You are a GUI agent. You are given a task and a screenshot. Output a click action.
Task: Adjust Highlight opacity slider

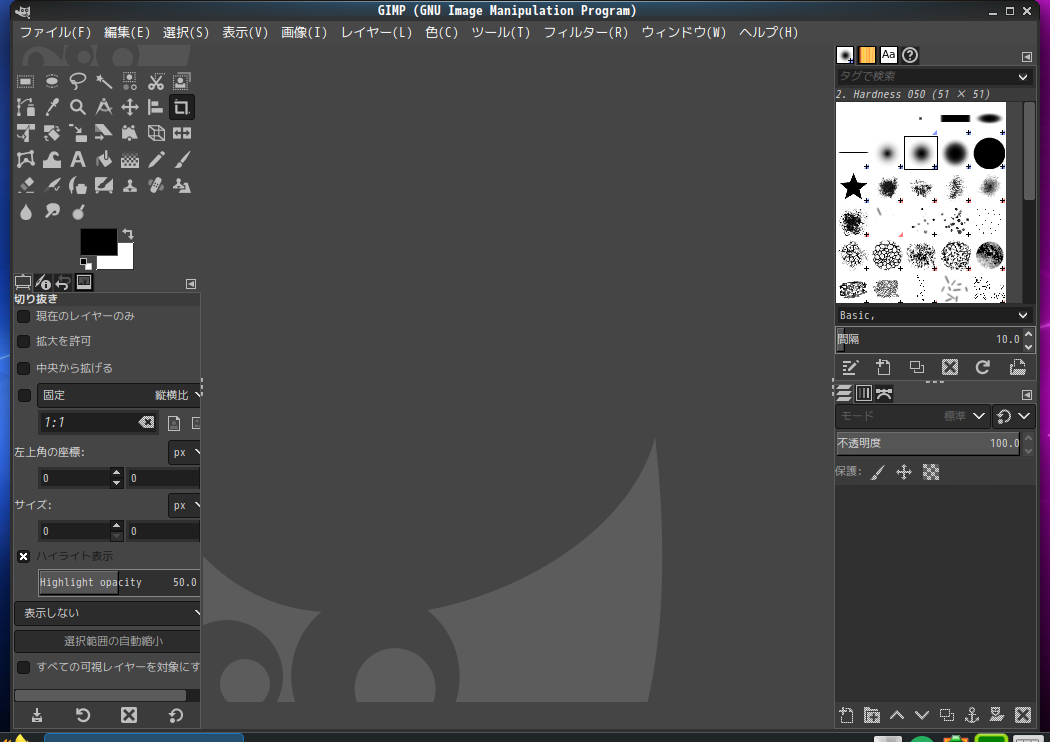(x=119, y=583)
